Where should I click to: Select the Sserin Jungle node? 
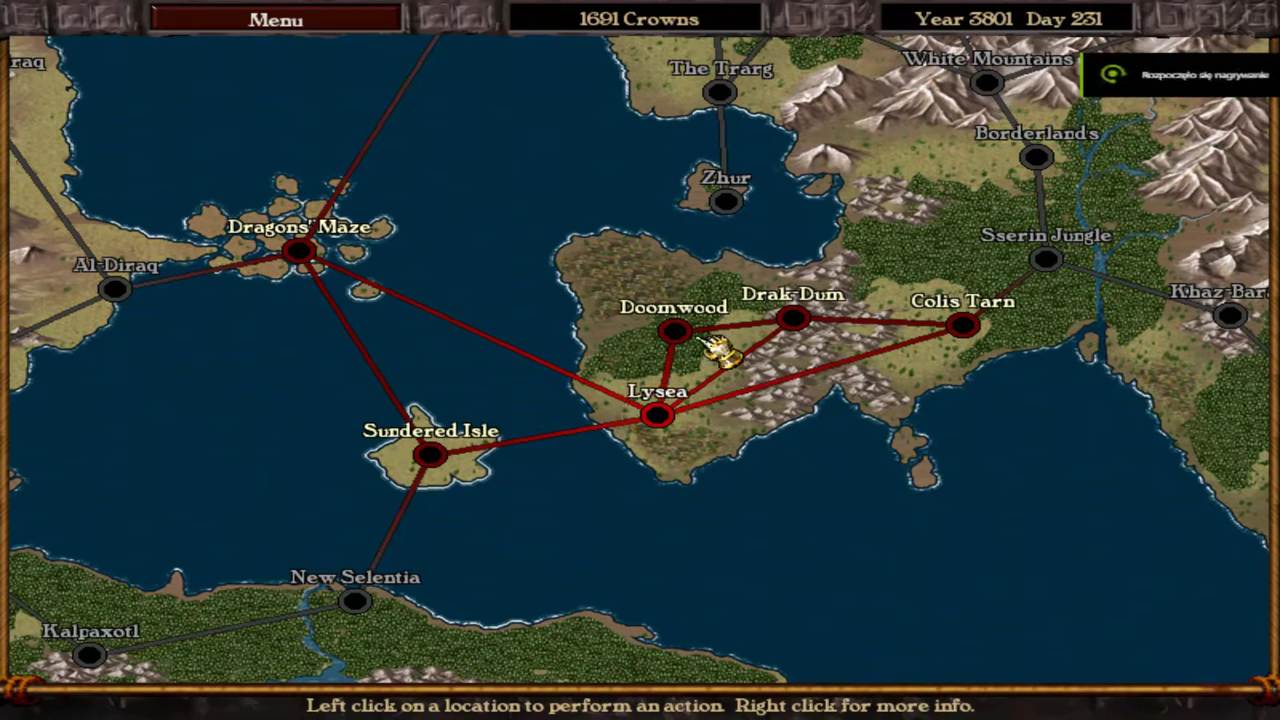pyautogui.click(x=1046, y=260)
